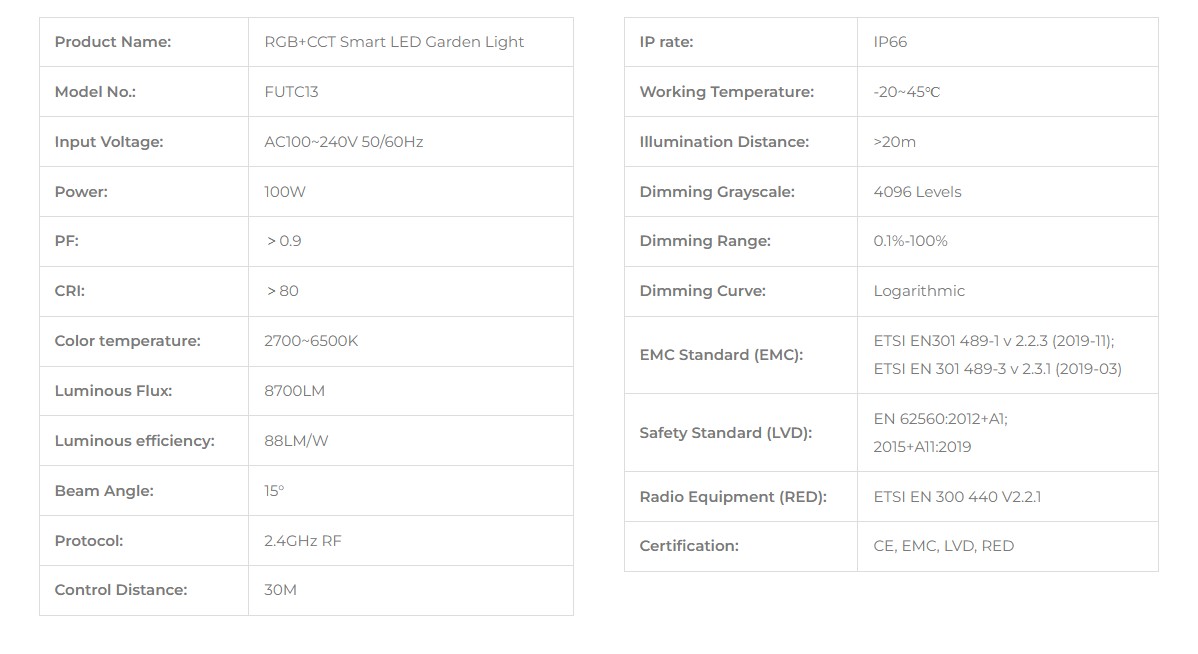1198x654 pixels.
Task: Click the 8700LM luminous flux value
Action: tap(294, 391)
